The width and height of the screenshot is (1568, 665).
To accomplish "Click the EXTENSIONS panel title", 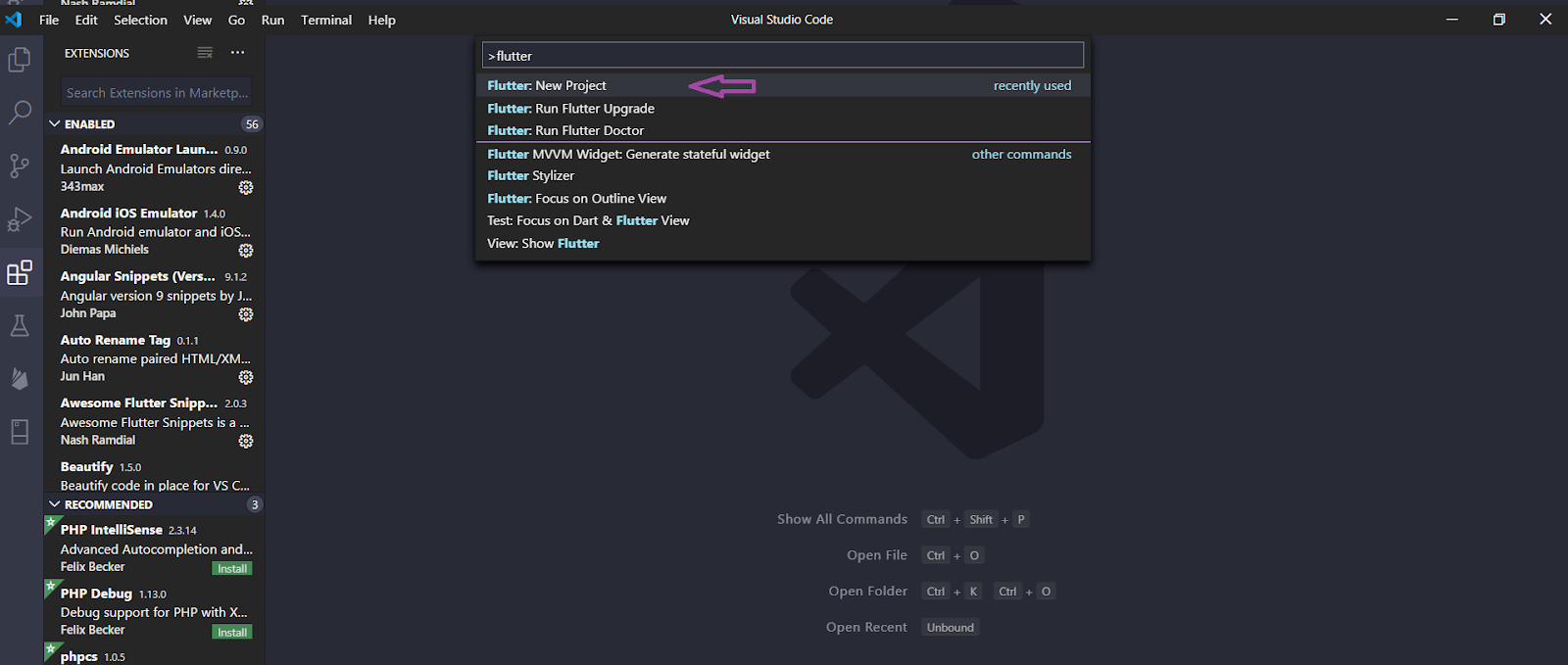I will tap(97, 53).
